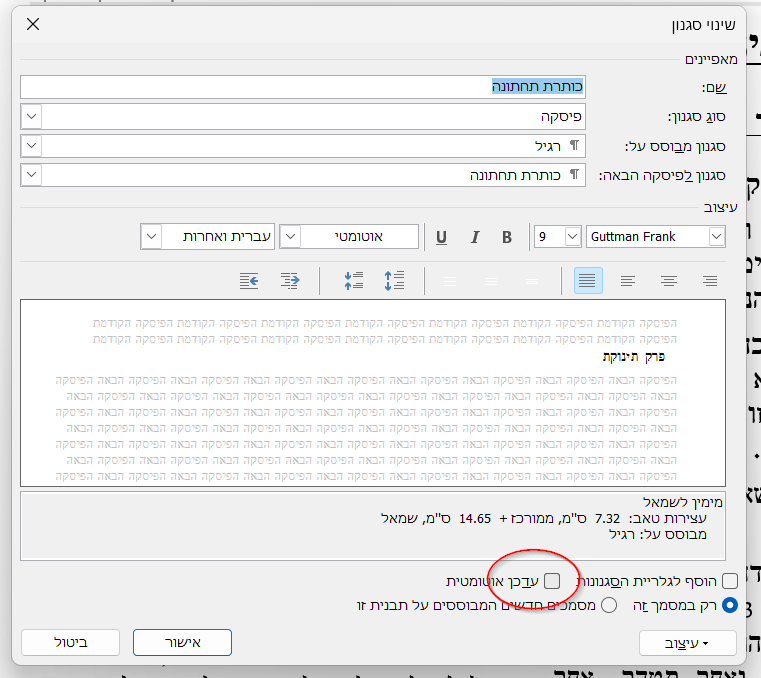Click the style name 'שם' text field
Screen dimensions: 761x678
[x=300, y=87]
